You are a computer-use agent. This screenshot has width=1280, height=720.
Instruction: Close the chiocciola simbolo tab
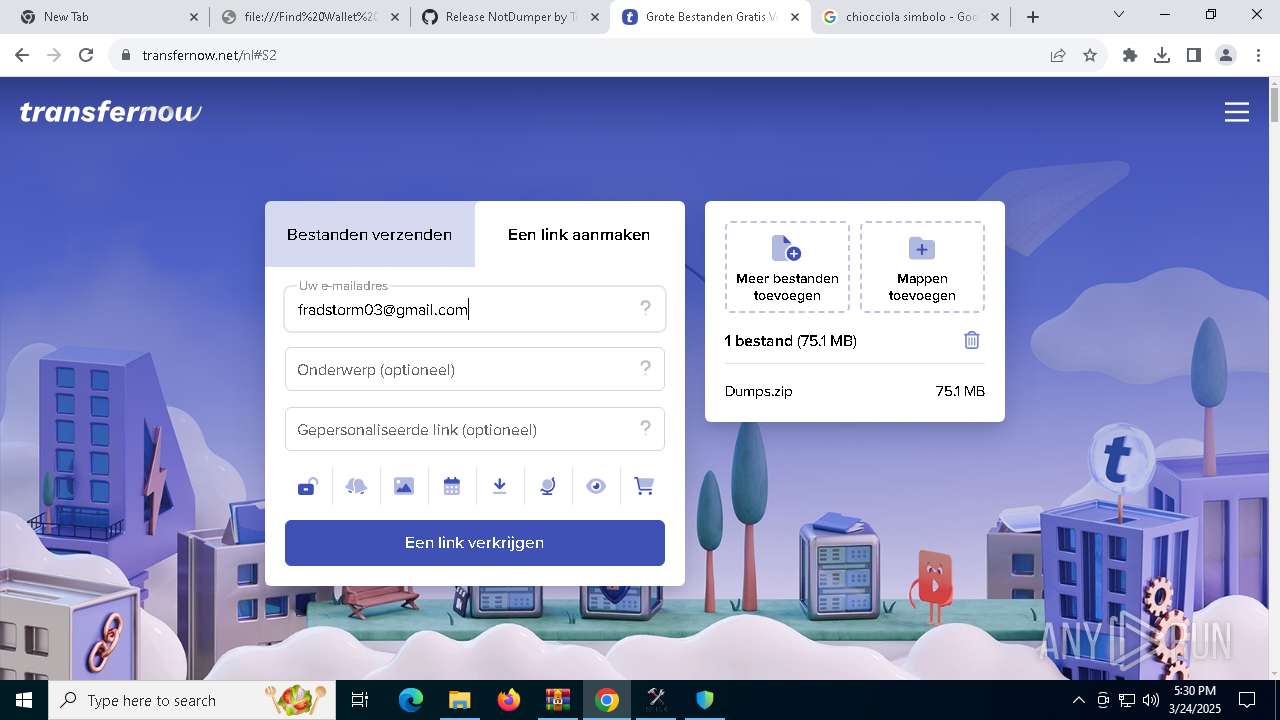click(x=994, y=17)
